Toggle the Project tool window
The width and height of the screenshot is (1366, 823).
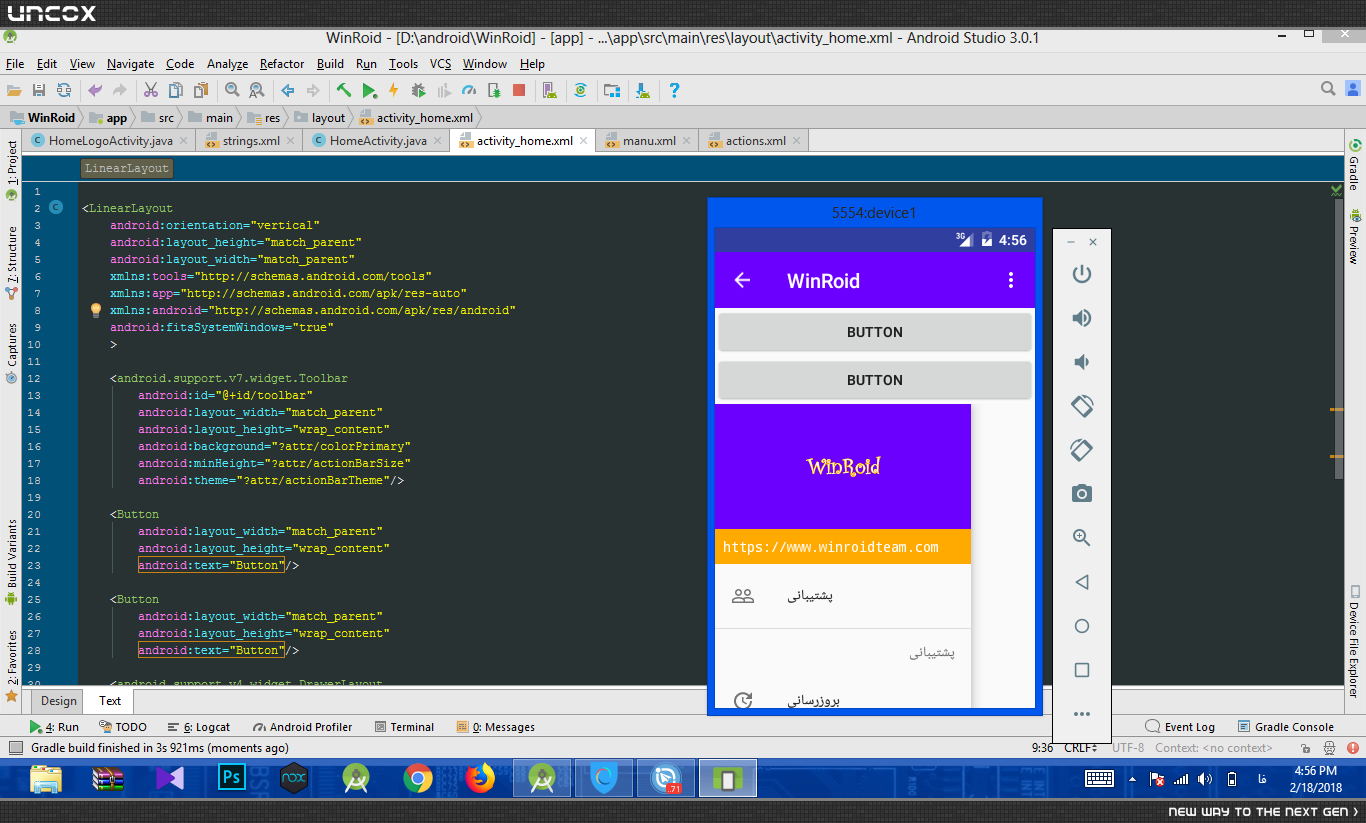pos(12,170)
